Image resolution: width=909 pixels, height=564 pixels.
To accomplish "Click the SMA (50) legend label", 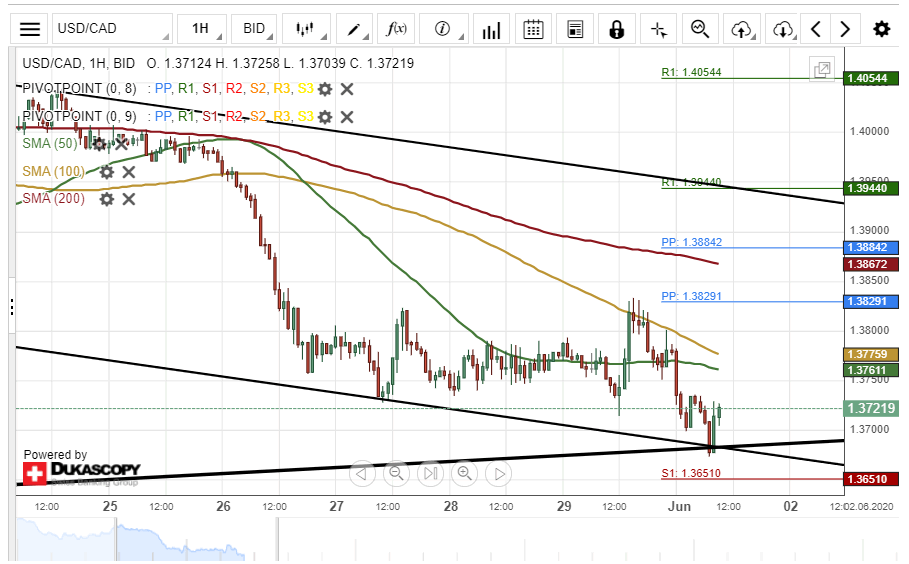I will [50, 144].
